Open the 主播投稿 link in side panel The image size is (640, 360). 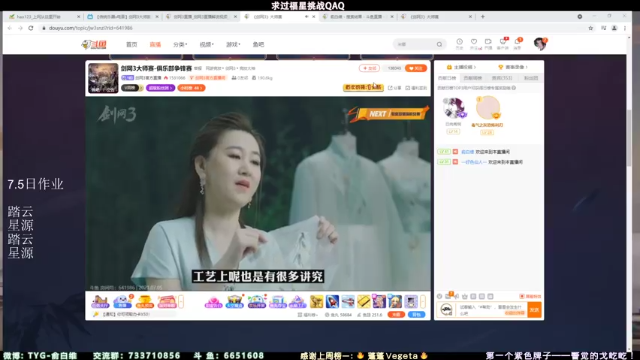(461, 67)
